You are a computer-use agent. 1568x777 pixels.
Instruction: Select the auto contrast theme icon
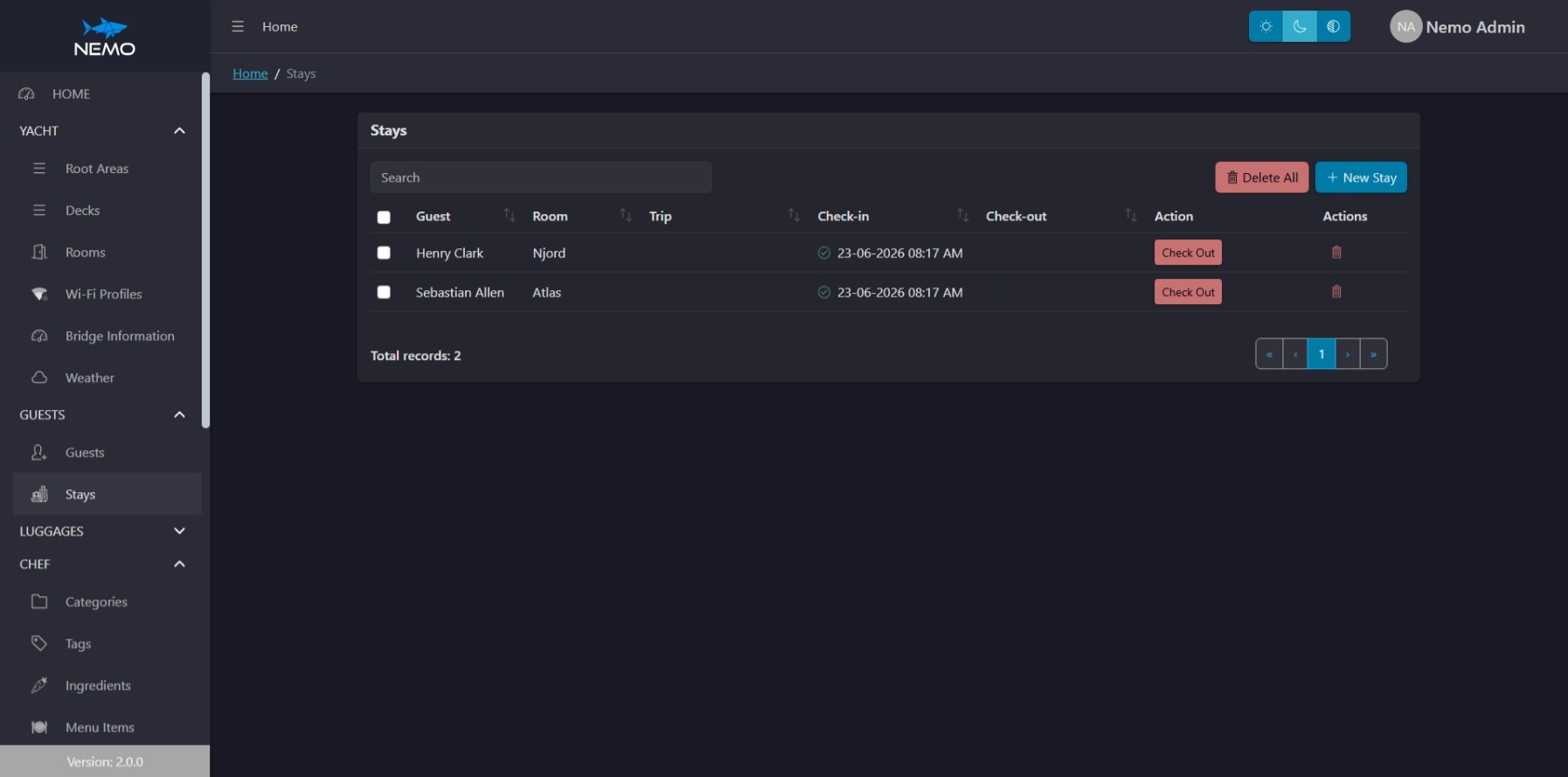click(1334, 26)
